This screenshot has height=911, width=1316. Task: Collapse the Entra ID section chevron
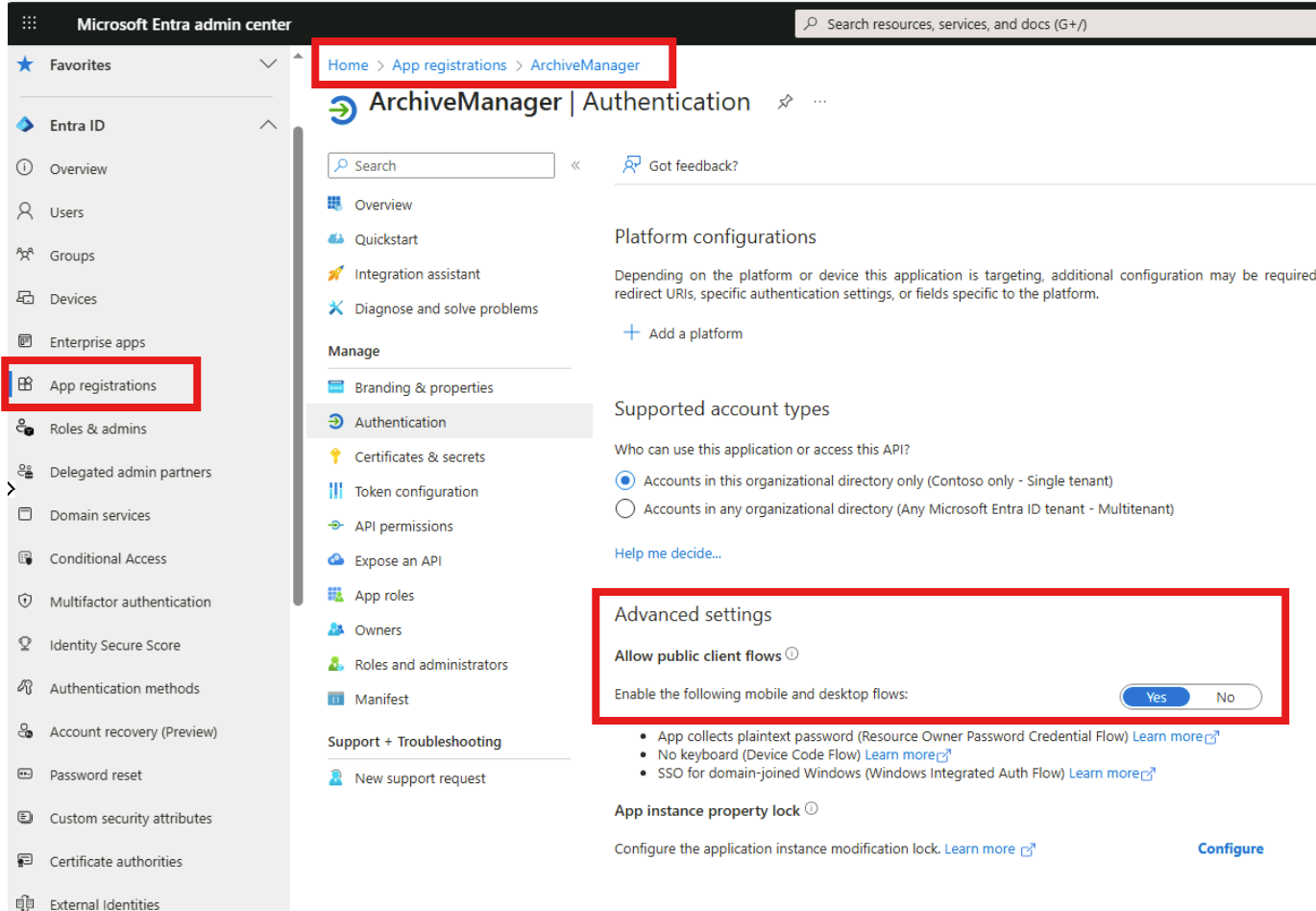point(268,125)
